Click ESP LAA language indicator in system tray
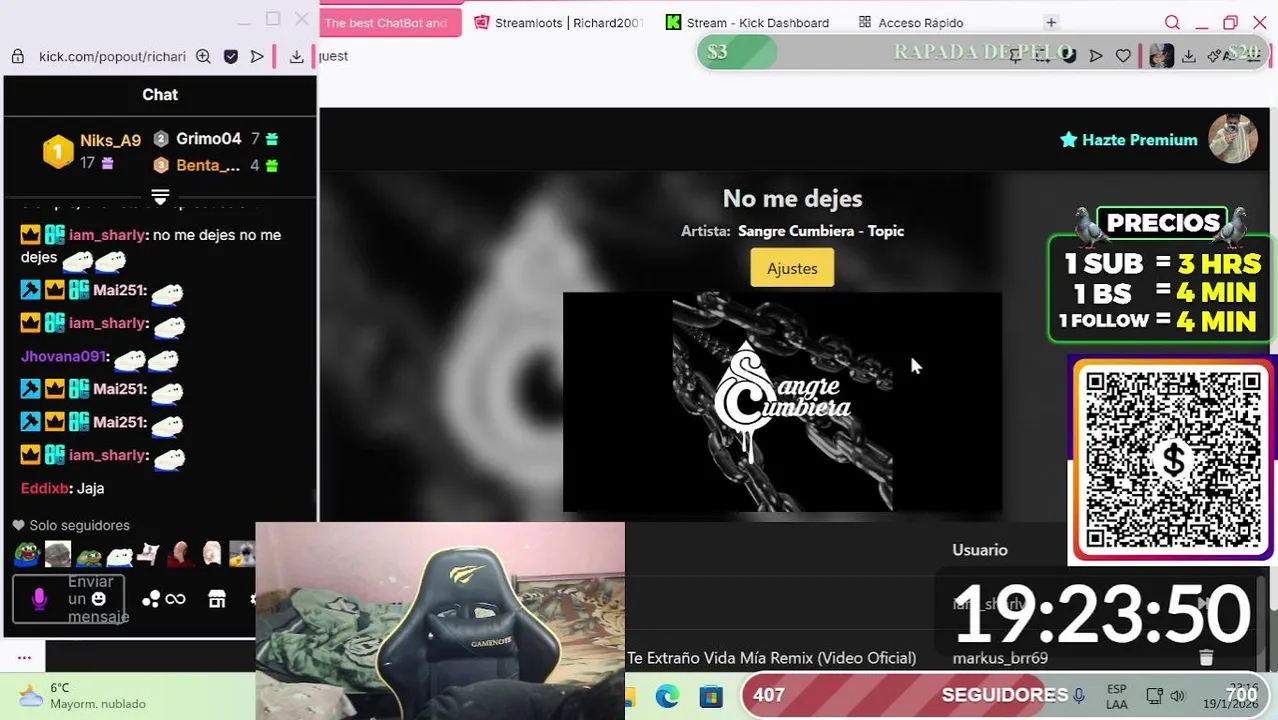This screenshot has height=720, width=1278. [1117, 696]
